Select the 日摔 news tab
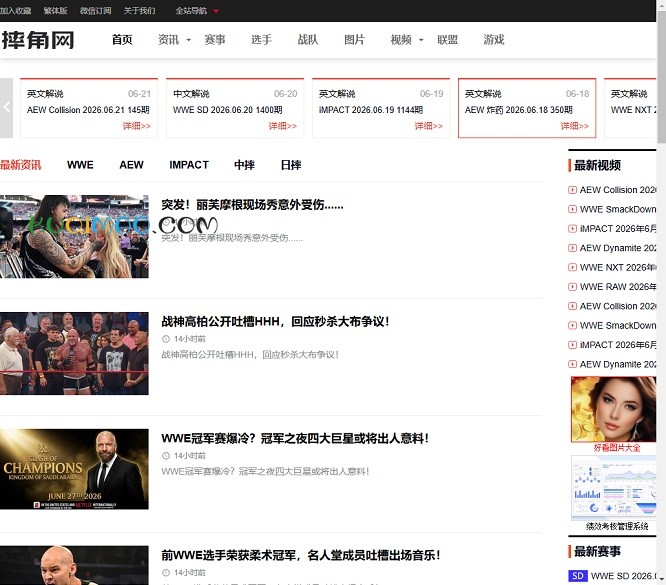 point(291,165)
